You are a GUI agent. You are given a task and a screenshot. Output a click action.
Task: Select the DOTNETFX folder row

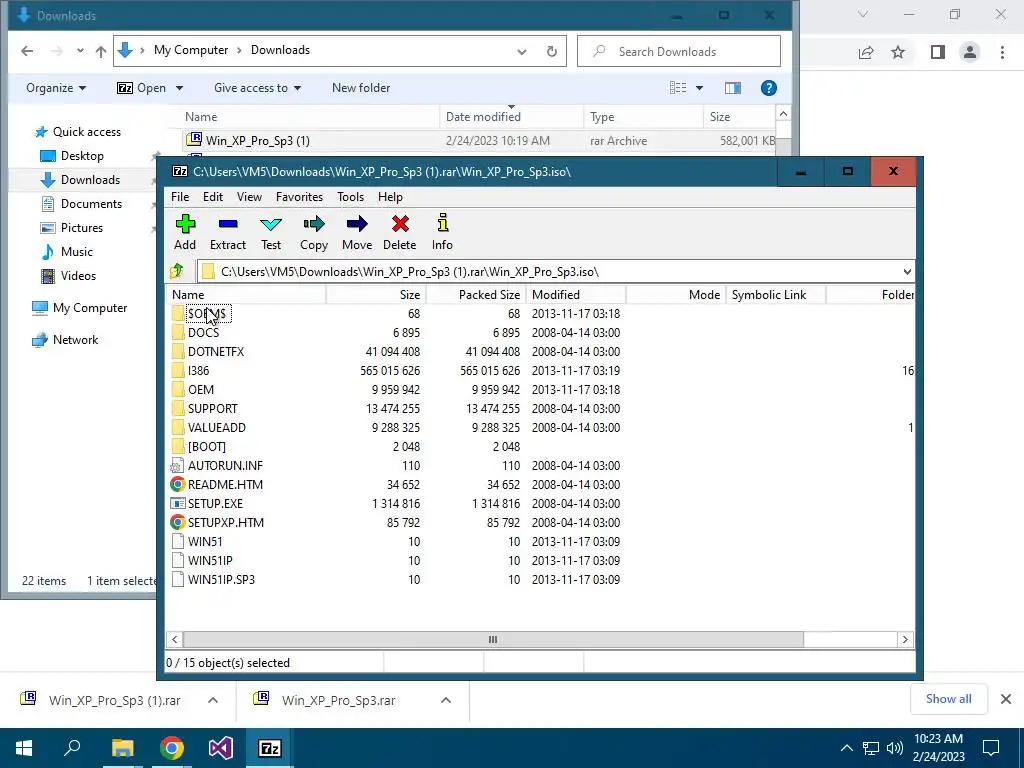click(539, 351)
